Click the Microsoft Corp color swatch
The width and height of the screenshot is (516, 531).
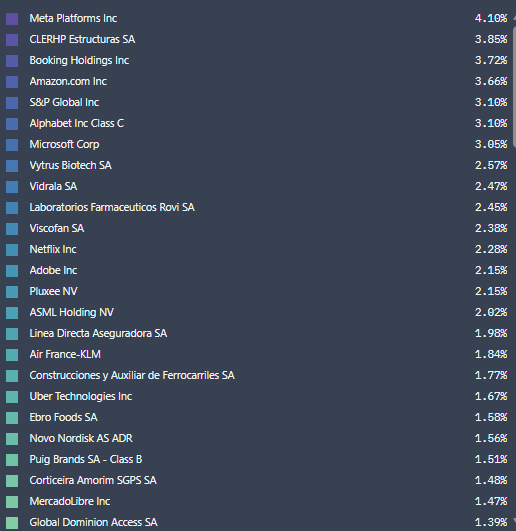pyautogui.click(x=12, y=145)
